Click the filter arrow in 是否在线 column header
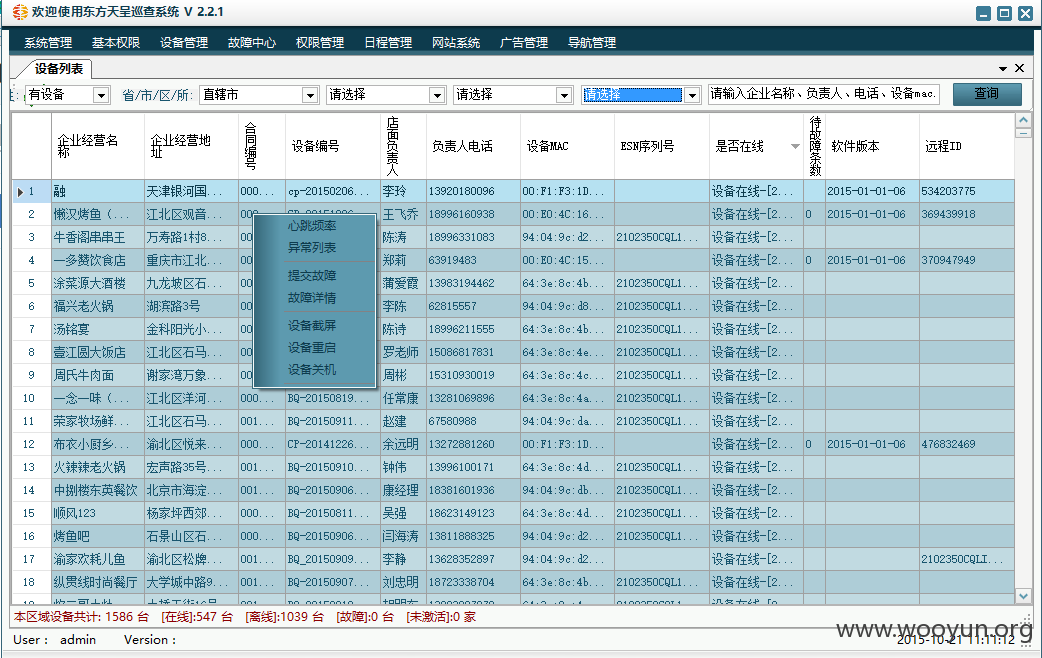Image resolution: width=1042 pixels, height=658 pixels. (x=795, y=146)
